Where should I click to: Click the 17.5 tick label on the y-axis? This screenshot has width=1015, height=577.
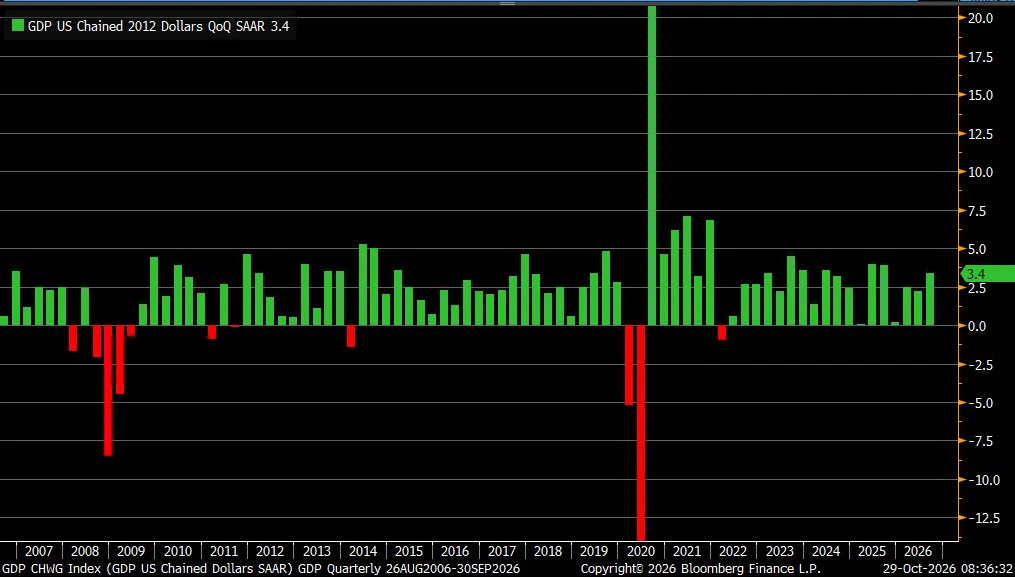(980, 57)
